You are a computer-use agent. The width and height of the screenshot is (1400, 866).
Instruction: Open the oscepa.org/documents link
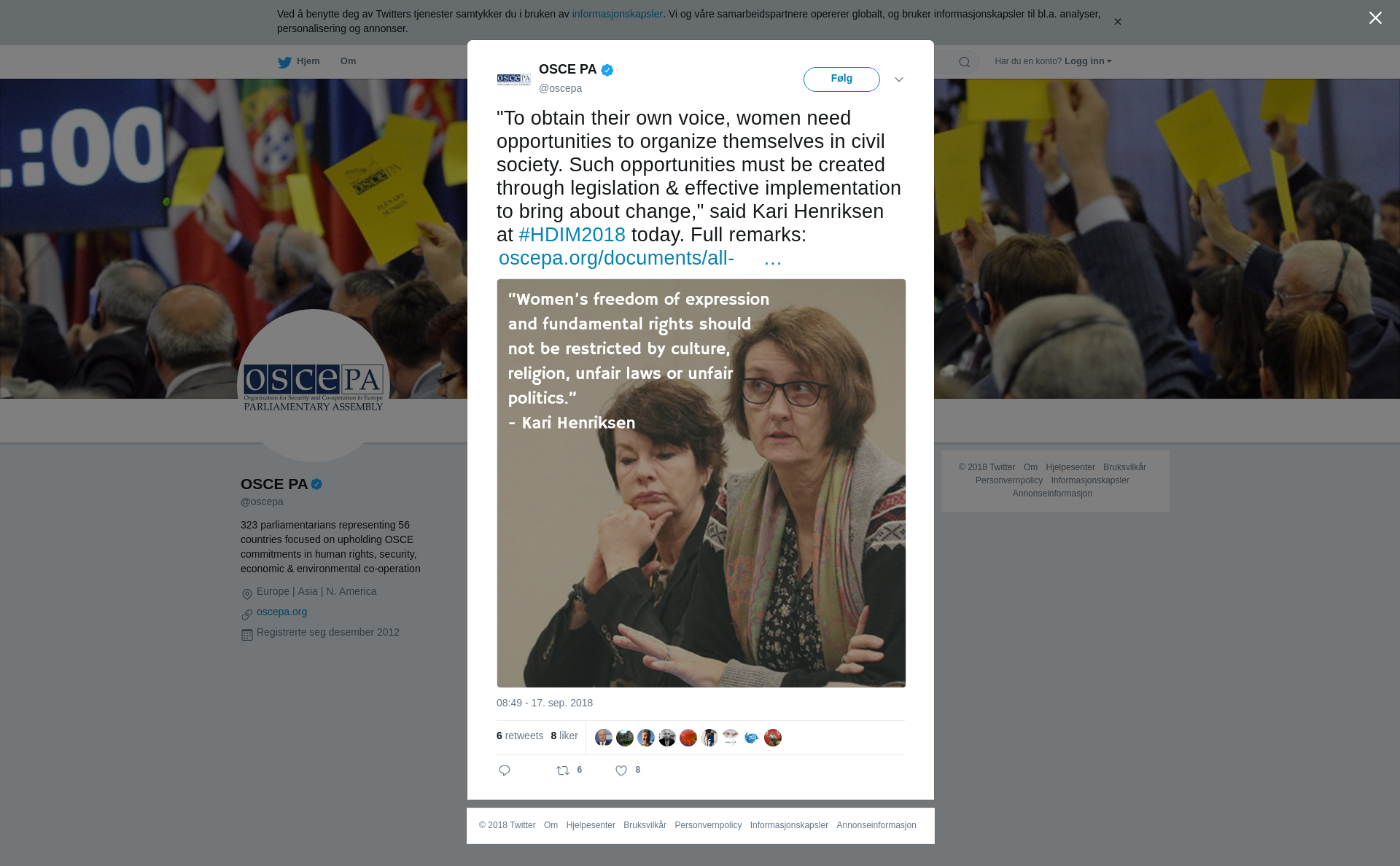[639, 258]
